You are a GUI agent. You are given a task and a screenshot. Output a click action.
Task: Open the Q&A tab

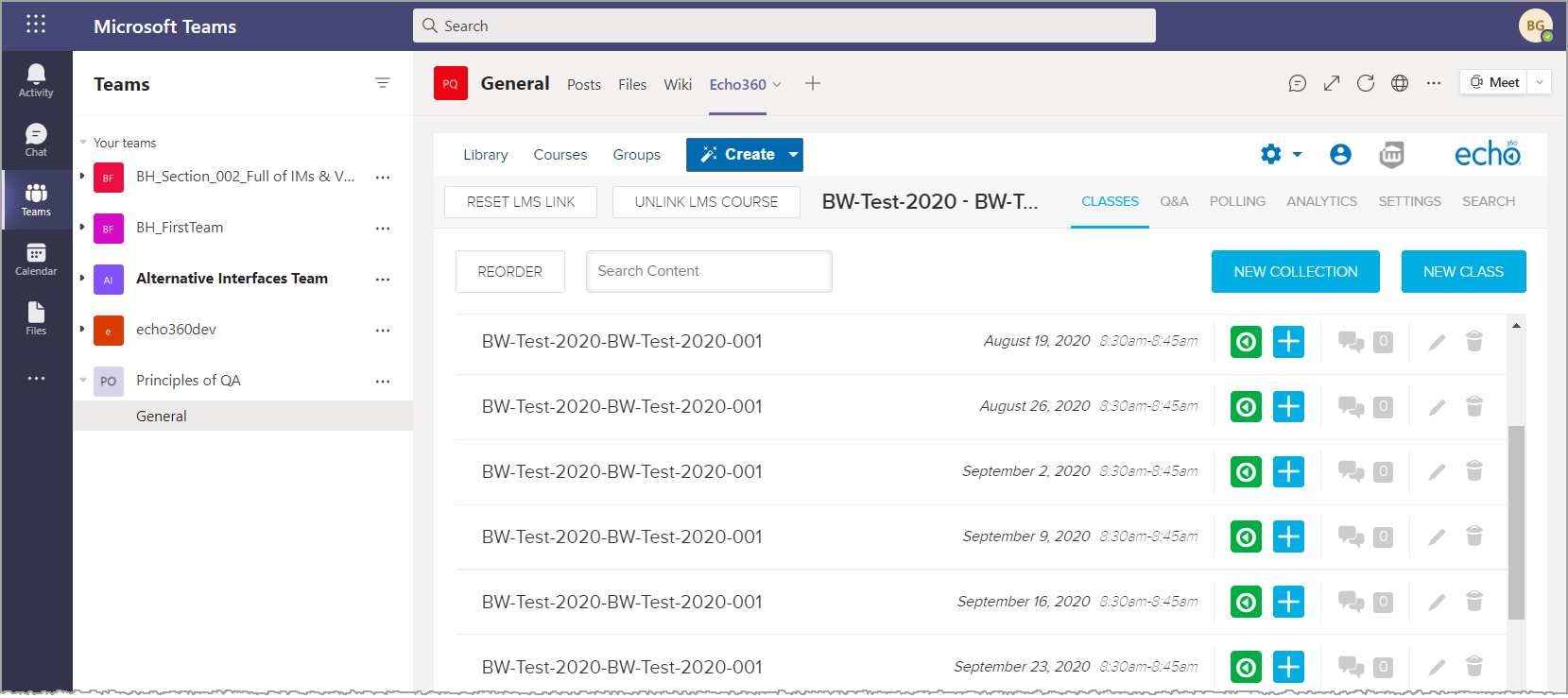[1174, 201]
